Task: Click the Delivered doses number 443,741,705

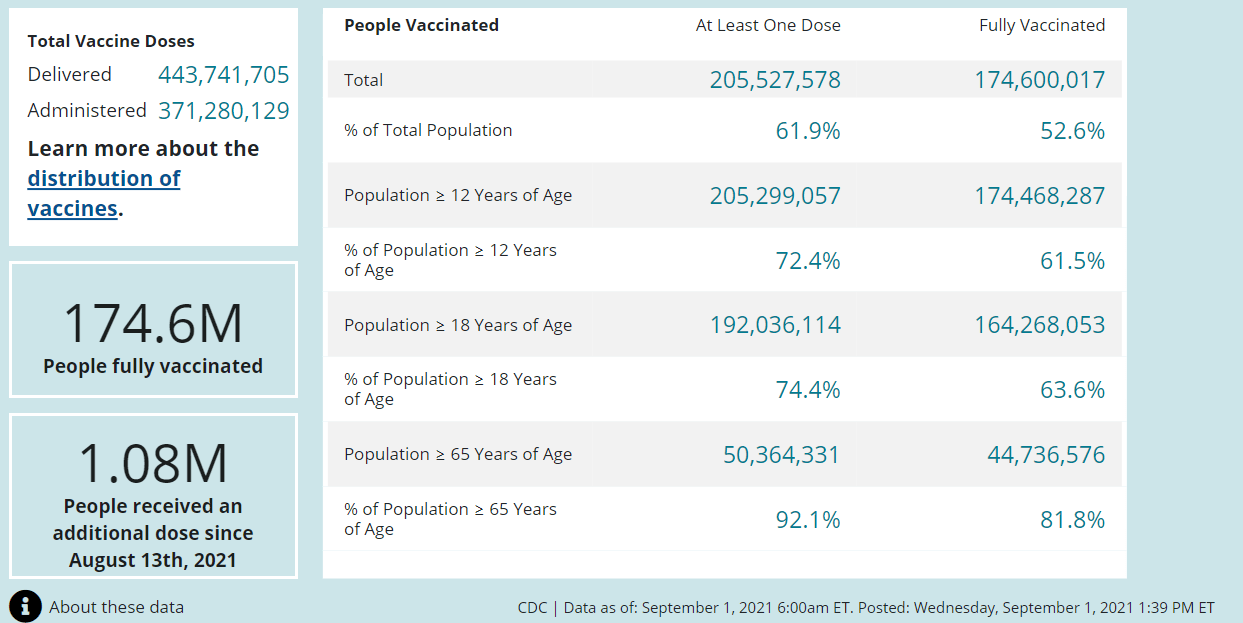Action: tap(223, 75)
